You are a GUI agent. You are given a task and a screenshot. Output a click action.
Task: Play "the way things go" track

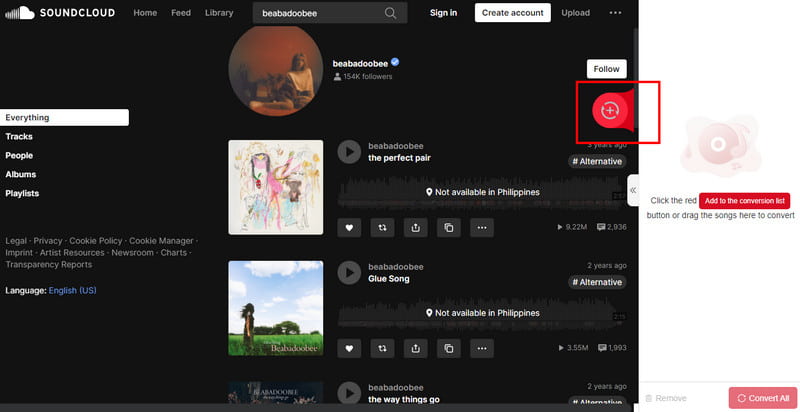(349, 393)
